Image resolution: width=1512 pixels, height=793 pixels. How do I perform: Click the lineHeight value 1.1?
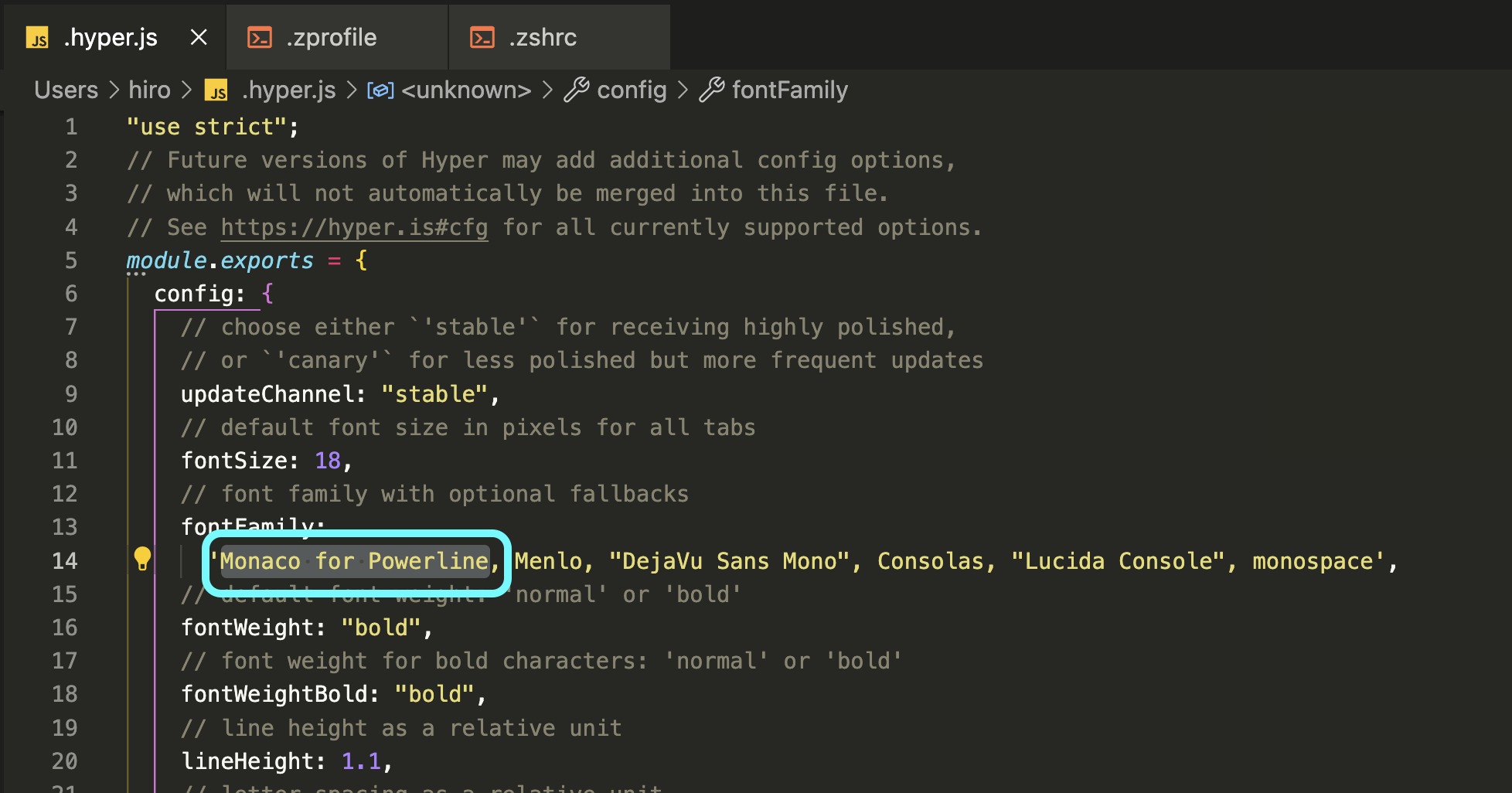click(361, 761)
